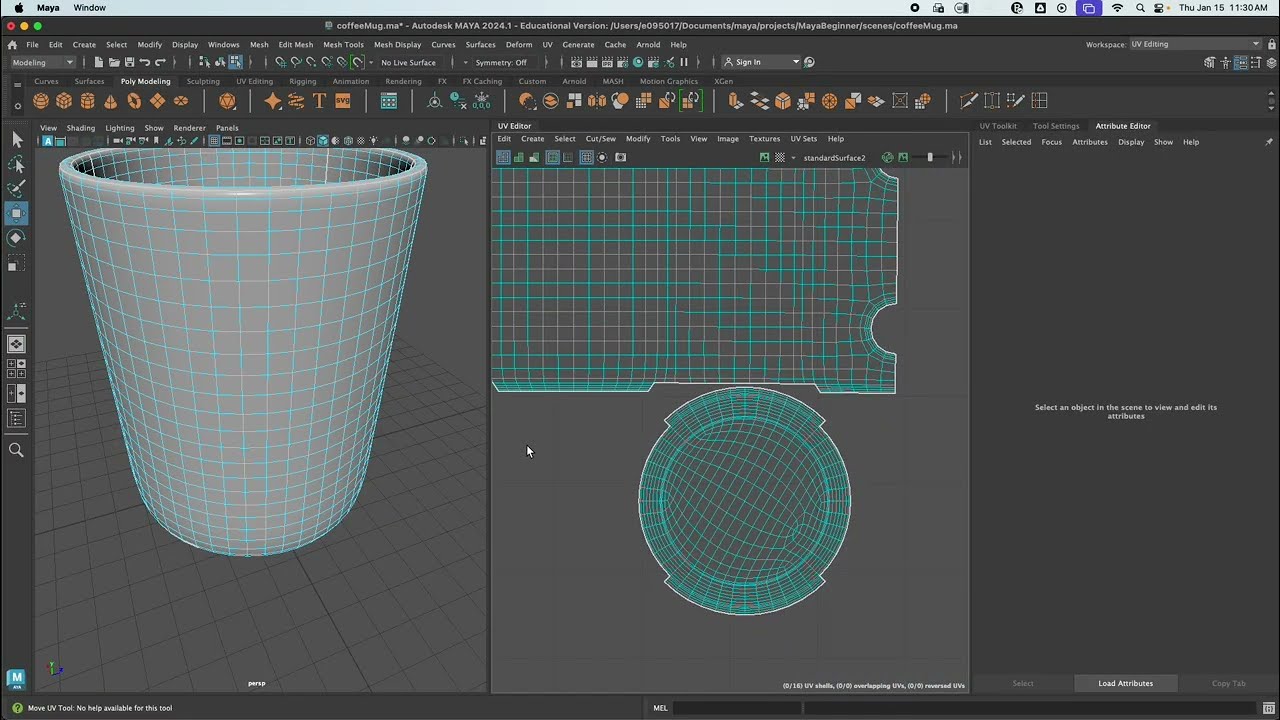Click the Undo arrow icon
1280x720 pixels.
144,62
